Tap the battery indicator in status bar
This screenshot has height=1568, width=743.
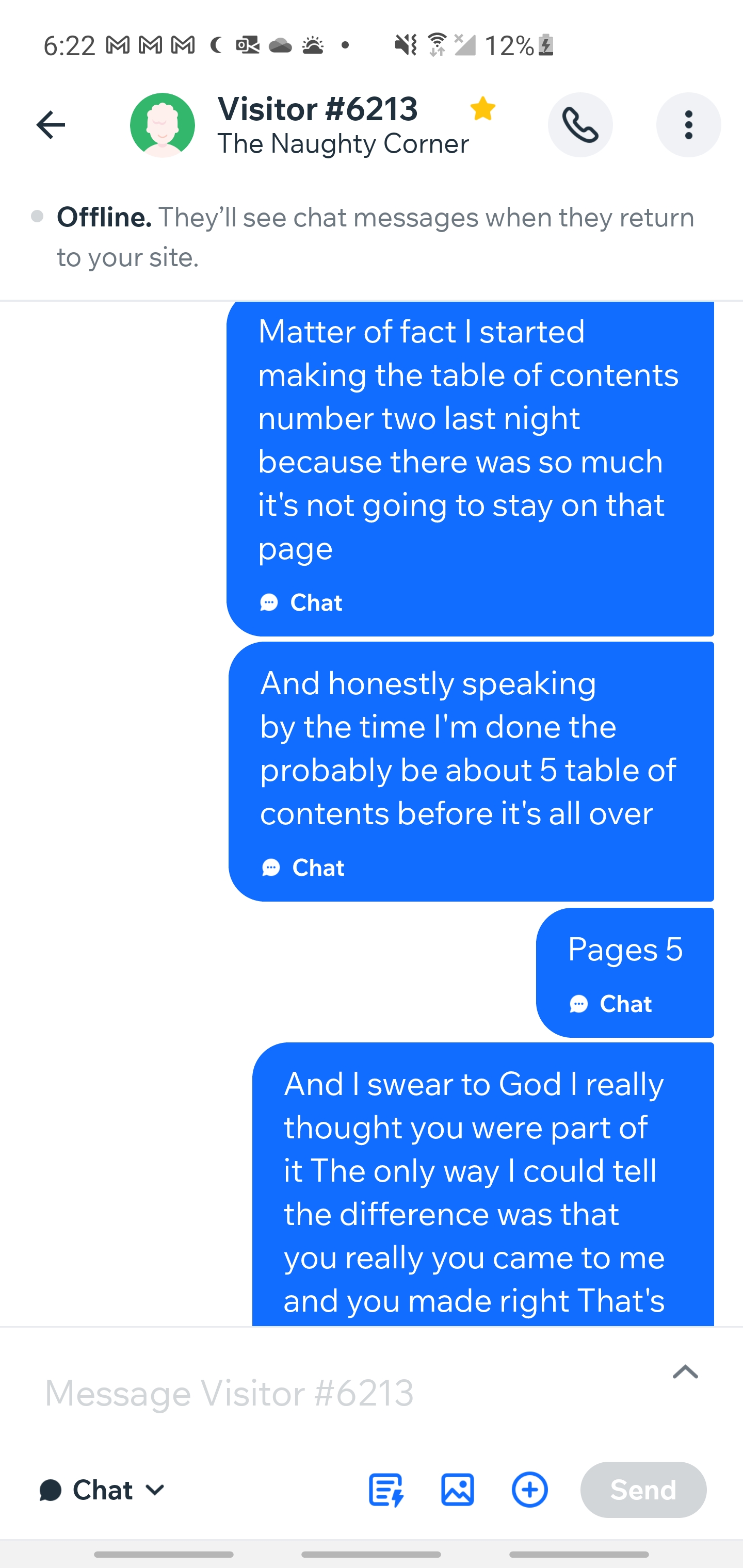(x=546, y=45)
